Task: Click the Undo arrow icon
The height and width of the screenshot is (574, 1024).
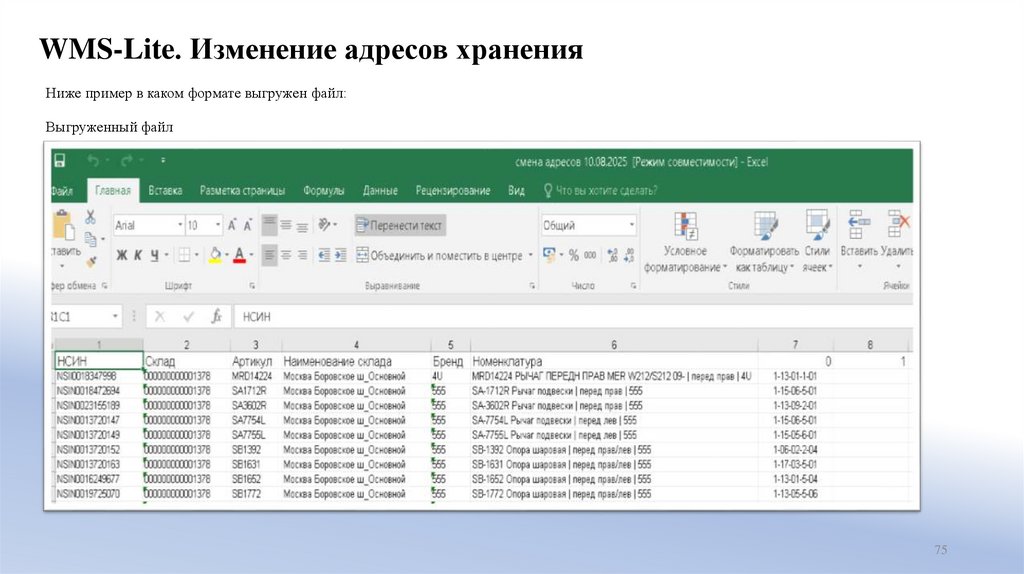Action: point(93,161)
